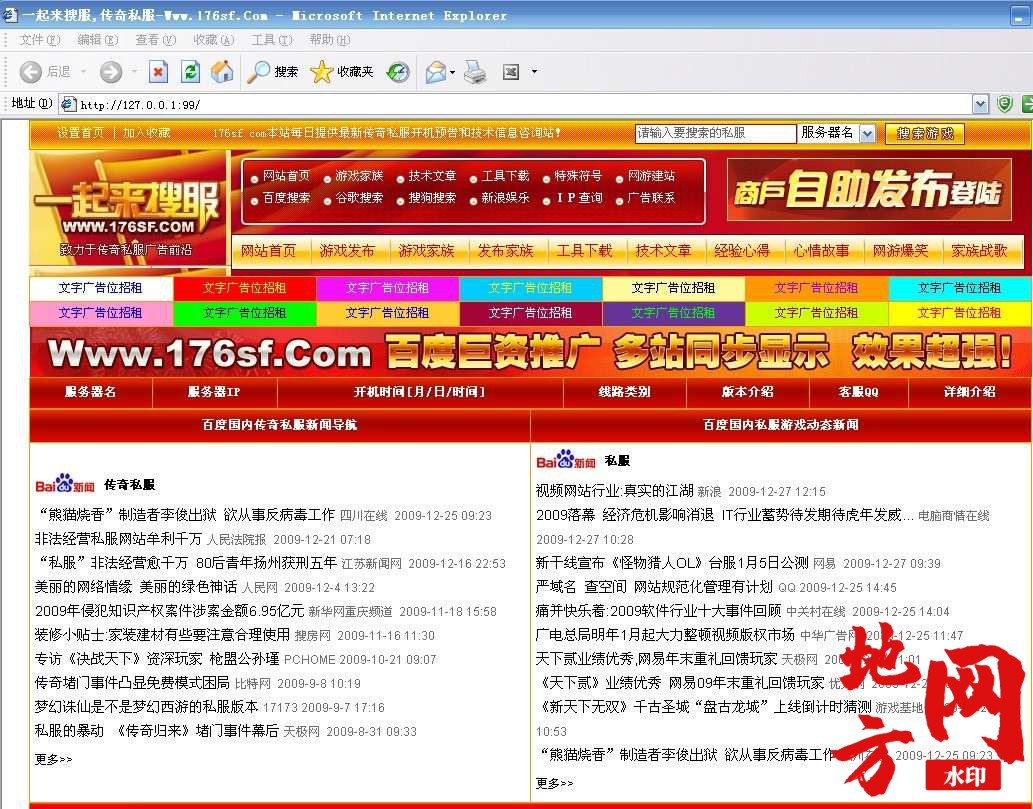The image size is (1033, 809).
Task: Open the Search pane with the magnifier icon
Action: click(x=272, y=72)
